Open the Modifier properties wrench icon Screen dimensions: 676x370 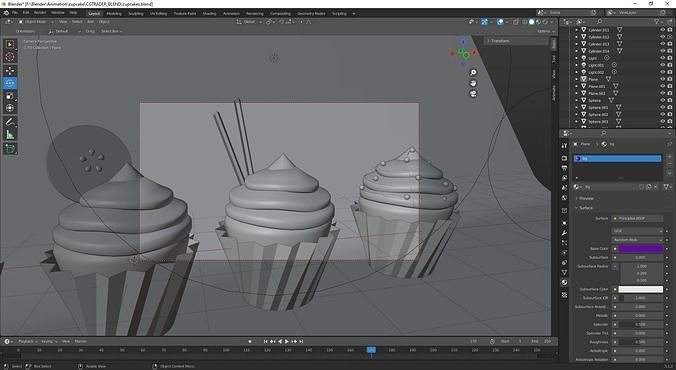564,233
